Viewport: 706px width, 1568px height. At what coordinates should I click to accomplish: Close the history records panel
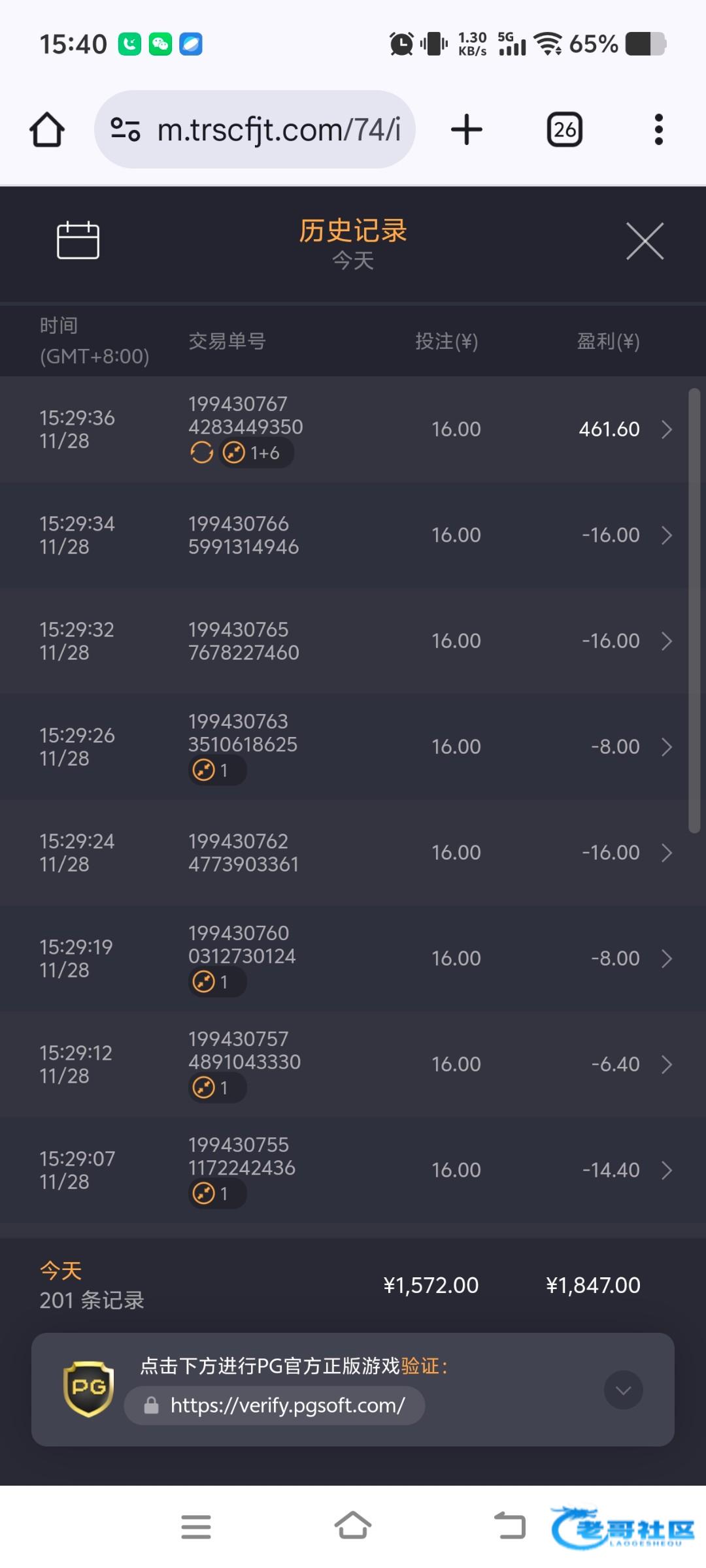point(645,241)
